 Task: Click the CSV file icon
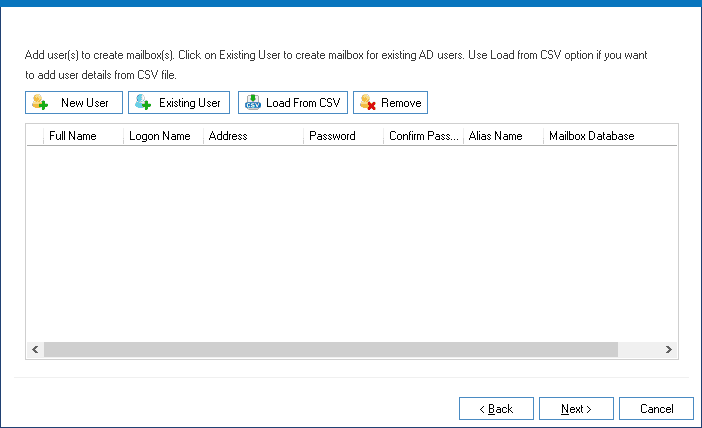pos(253,102)
